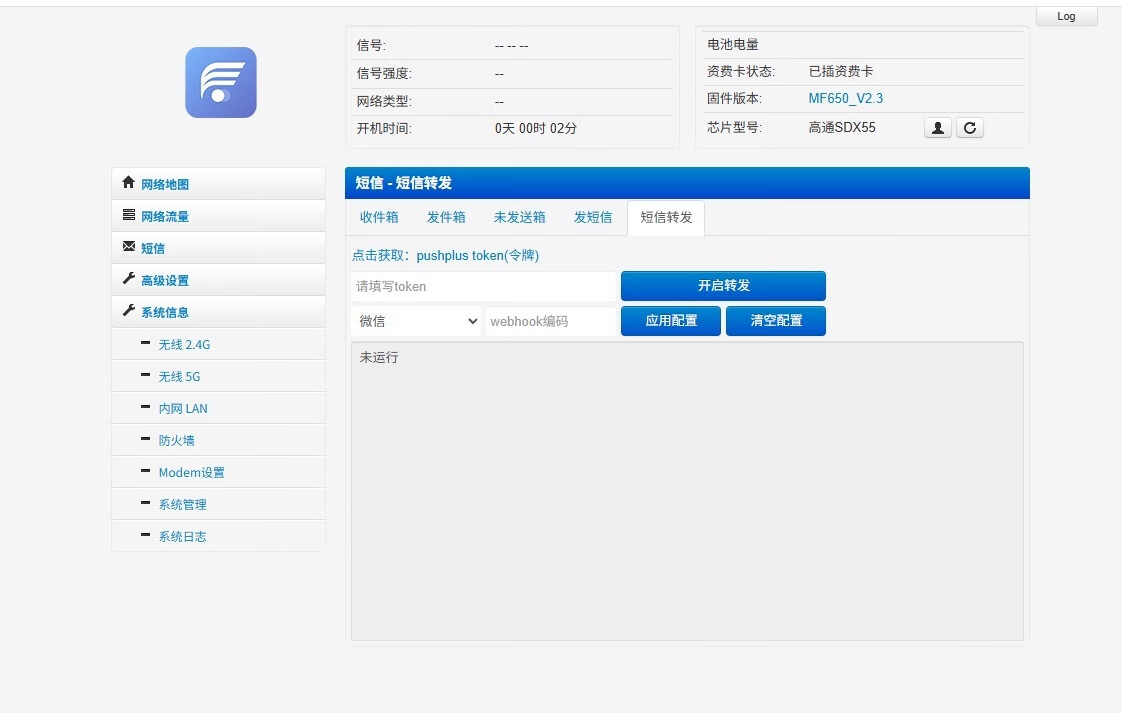Focus the 请填写token input field
The image size is (1122, 713).
(x=483, y=286)
